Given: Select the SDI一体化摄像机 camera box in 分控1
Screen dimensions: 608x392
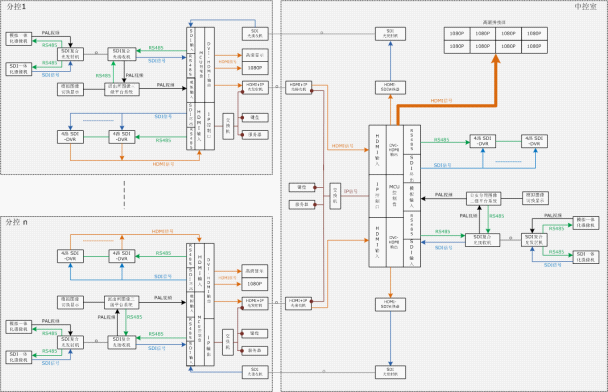Looking at the screenshot, I should click(19, 69).
